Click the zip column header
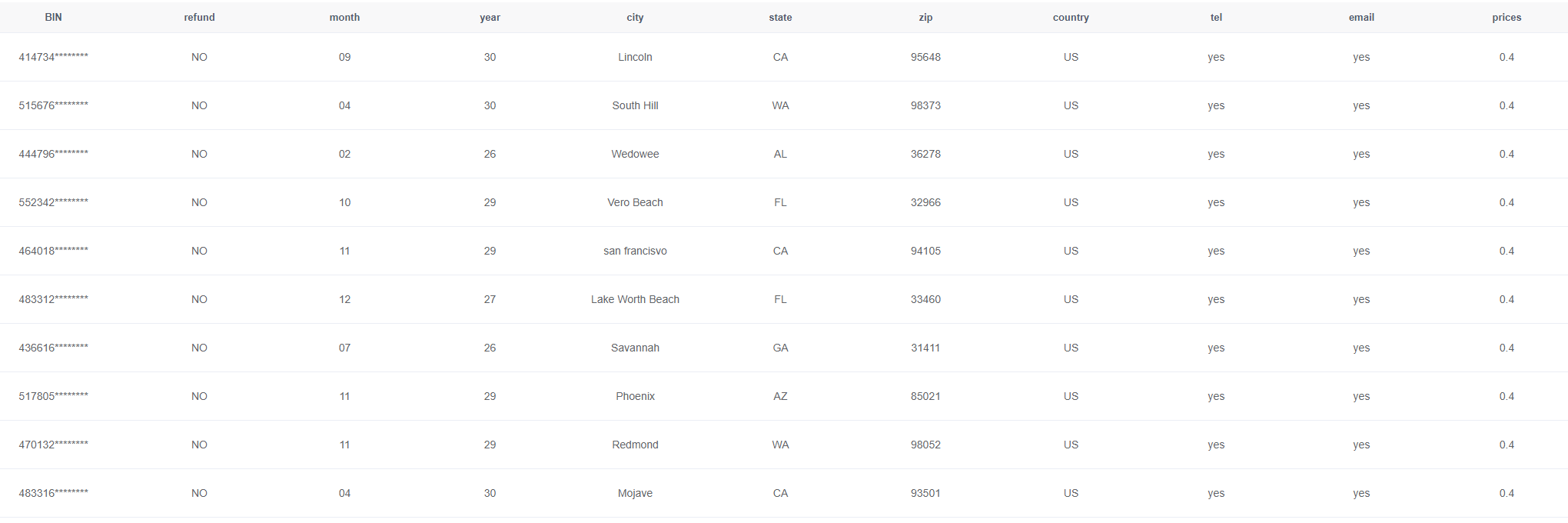 coord(925,17)
